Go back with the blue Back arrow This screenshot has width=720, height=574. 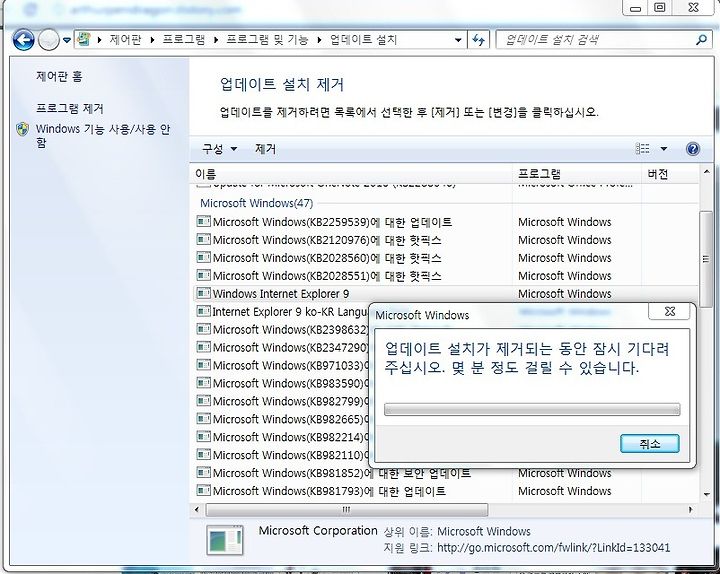pyautogui.click(x=23, y=40)
